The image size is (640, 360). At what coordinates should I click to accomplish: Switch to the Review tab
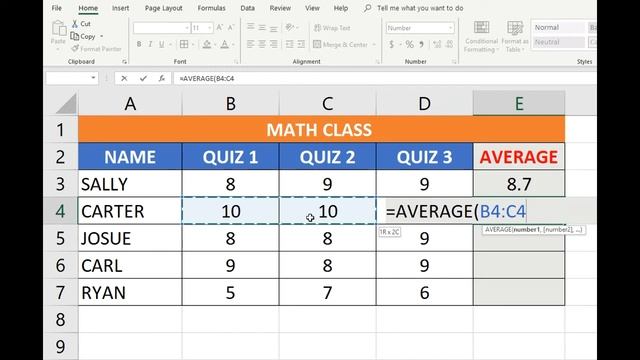[x=280, y=8]
